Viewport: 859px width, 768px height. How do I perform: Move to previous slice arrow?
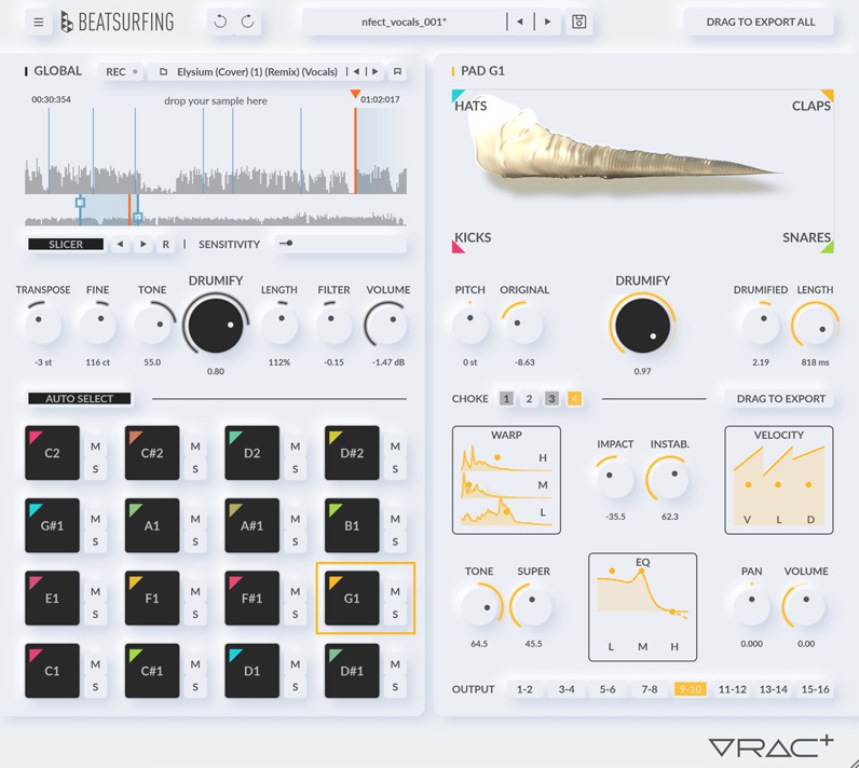coord(120,244)
